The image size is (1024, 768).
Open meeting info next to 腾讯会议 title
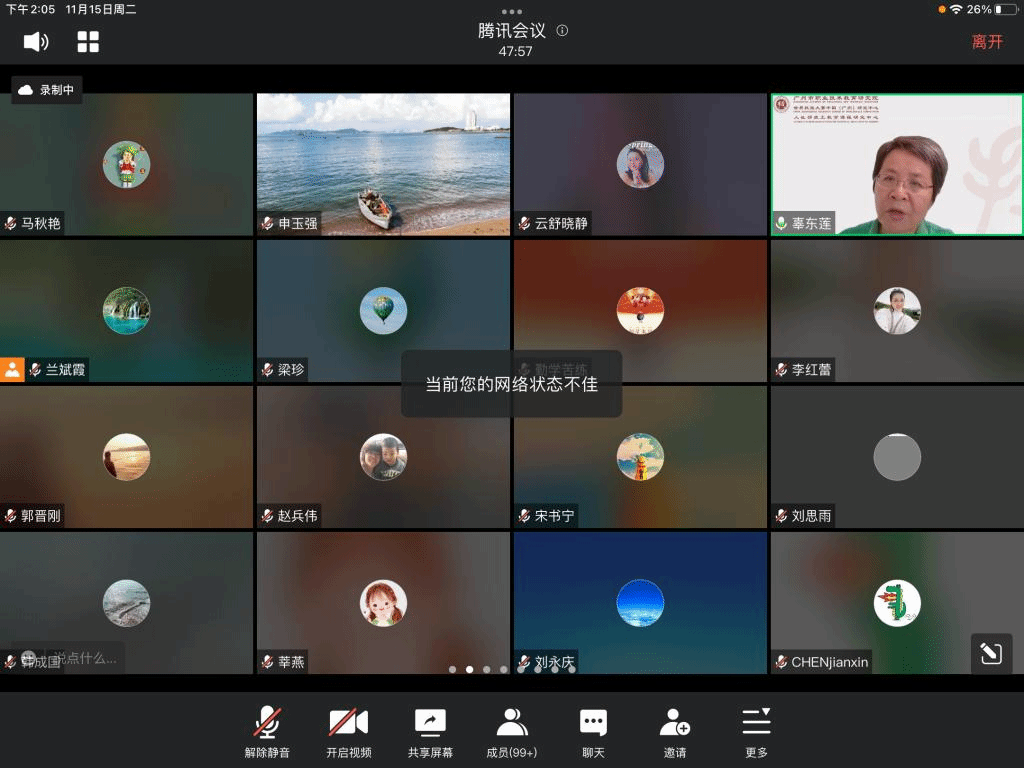click(x=562, y=31)
